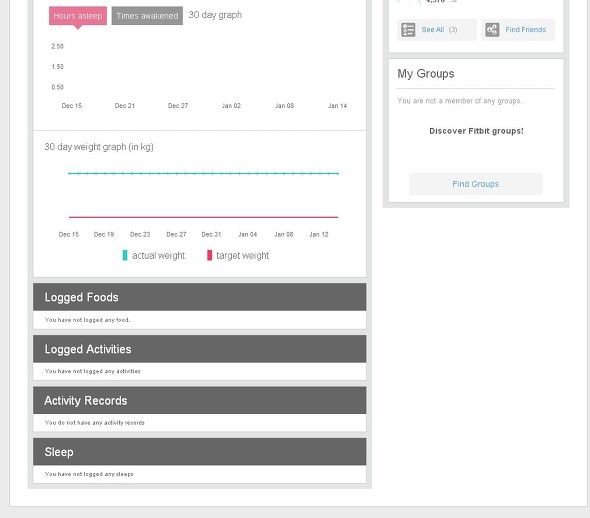
Task: Click the teal actual weight line
Action: (204, 173)
